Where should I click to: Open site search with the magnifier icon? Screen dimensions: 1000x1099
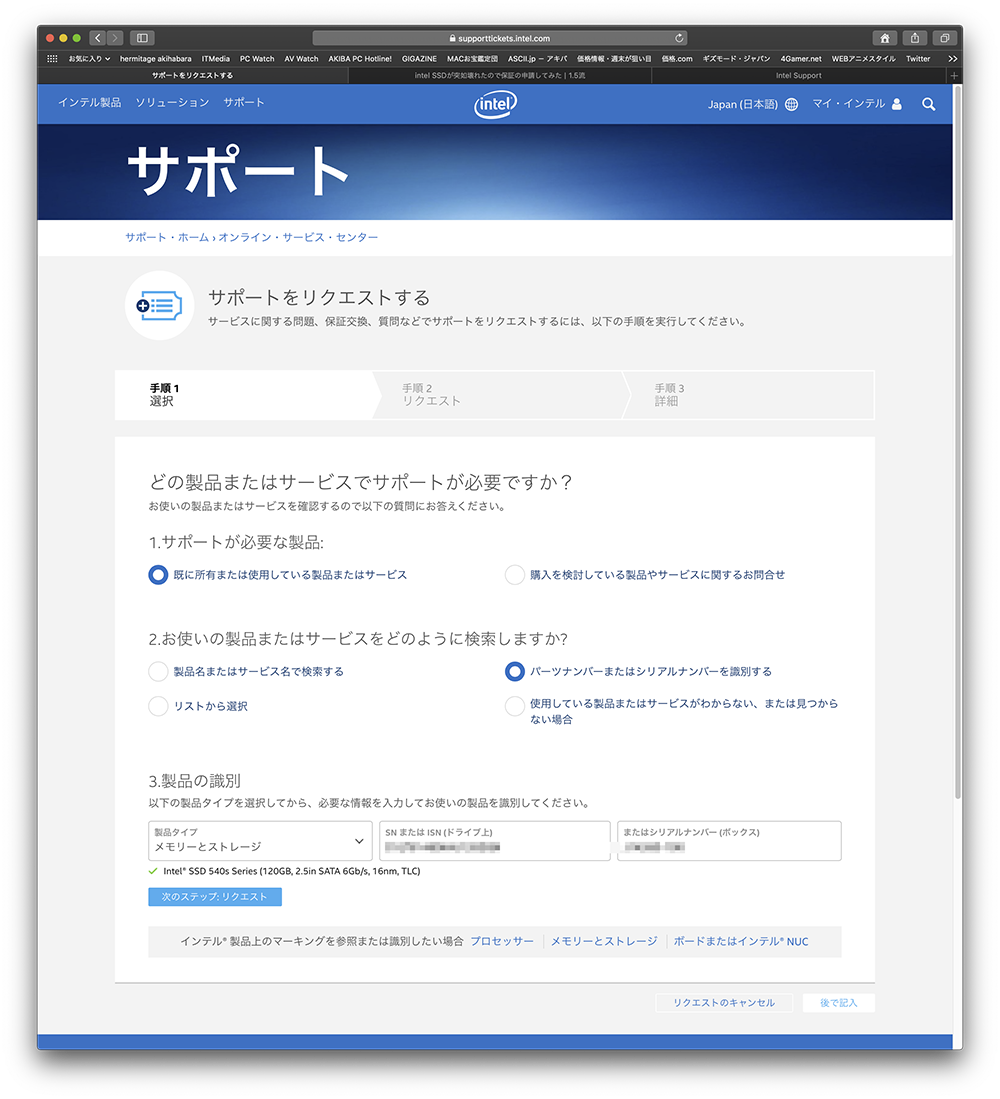[929, 104]
